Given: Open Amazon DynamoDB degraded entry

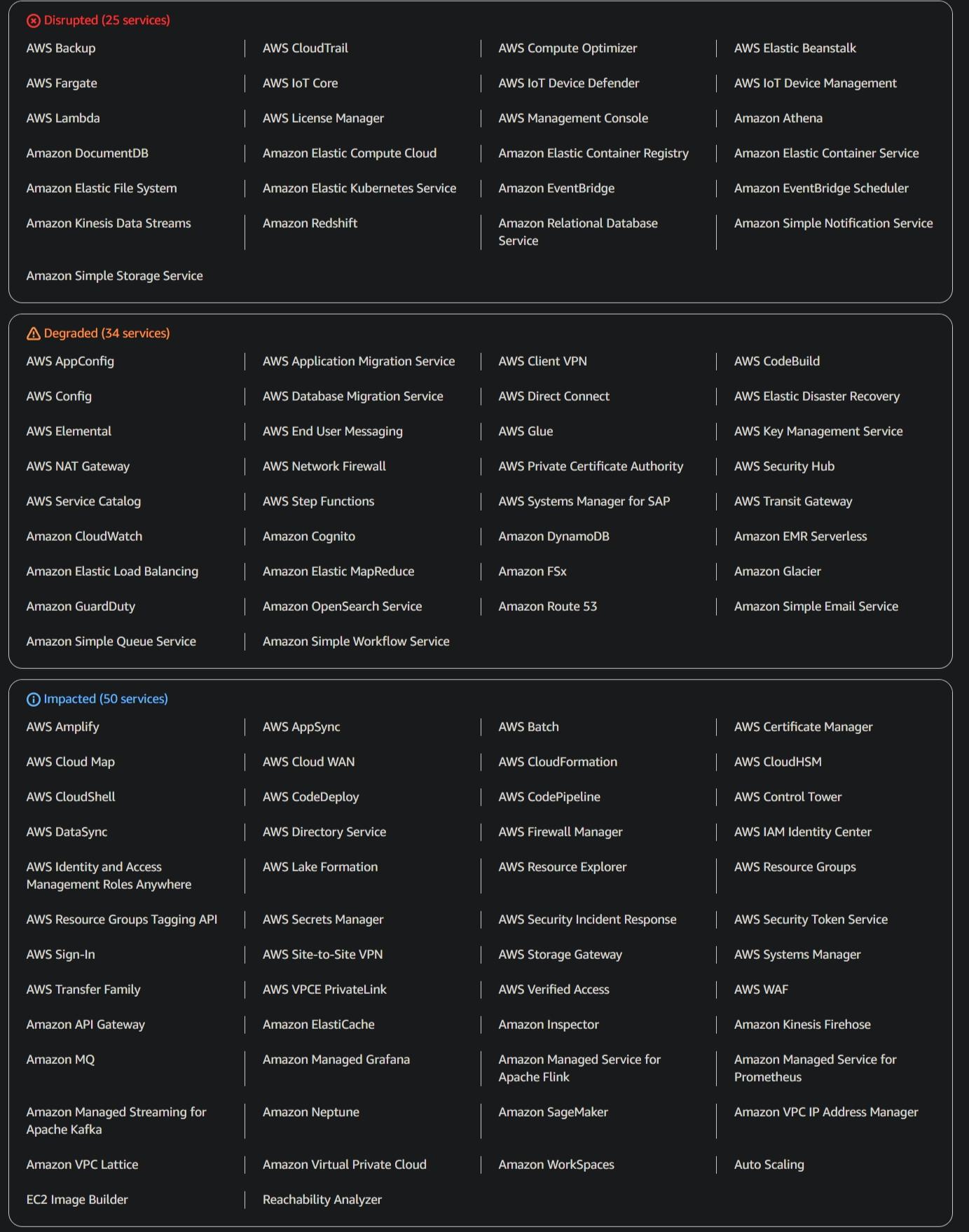Looking at the screenshot, I should pyautogui.click(x=554, y=537).
